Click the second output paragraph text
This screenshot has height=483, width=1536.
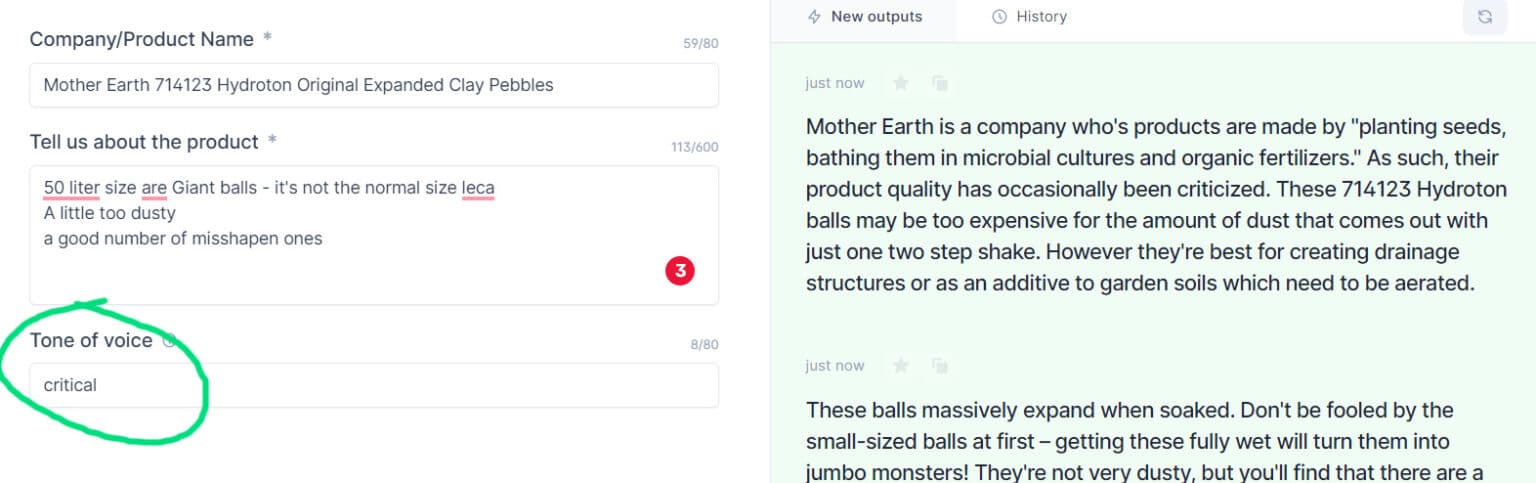click(1130, 441)
